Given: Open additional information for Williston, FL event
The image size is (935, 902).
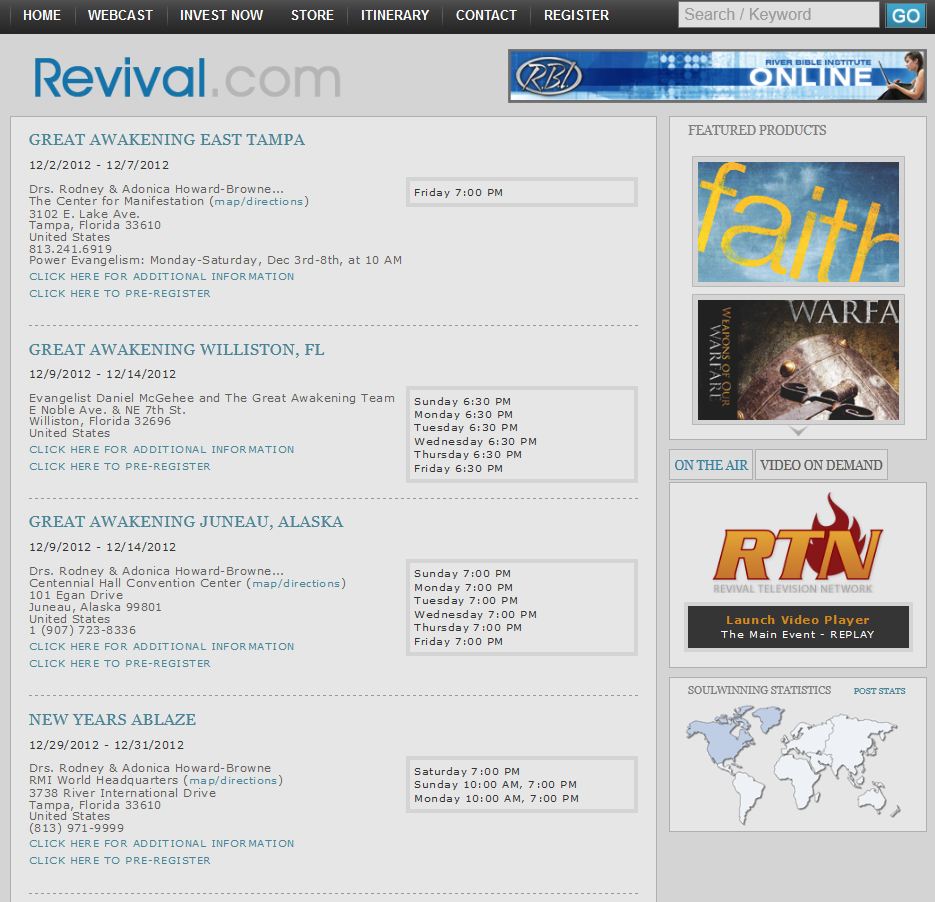Looking at the screenshot, I should (x=162, y=449).
